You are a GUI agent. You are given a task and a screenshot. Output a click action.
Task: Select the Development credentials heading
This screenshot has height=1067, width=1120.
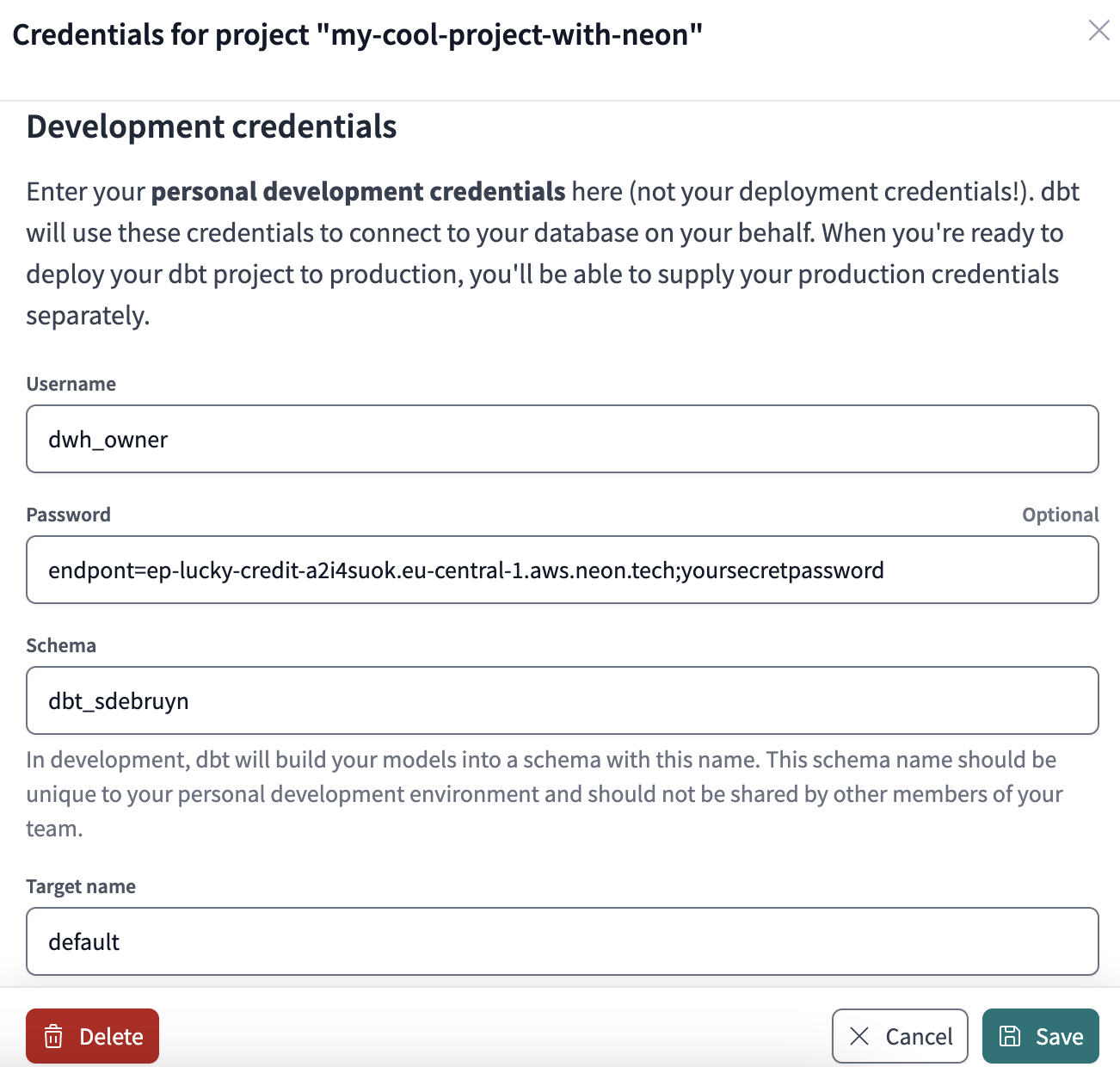pos(212,126)
